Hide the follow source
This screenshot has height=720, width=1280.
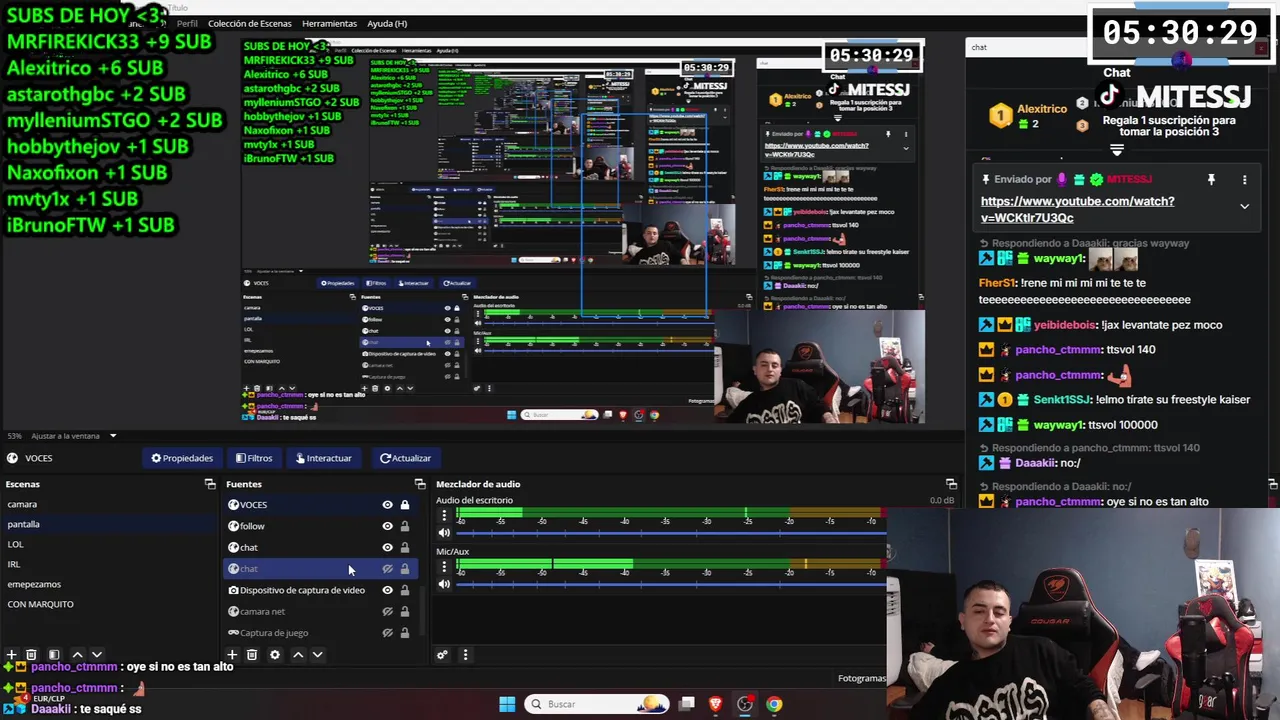(387, 526)
